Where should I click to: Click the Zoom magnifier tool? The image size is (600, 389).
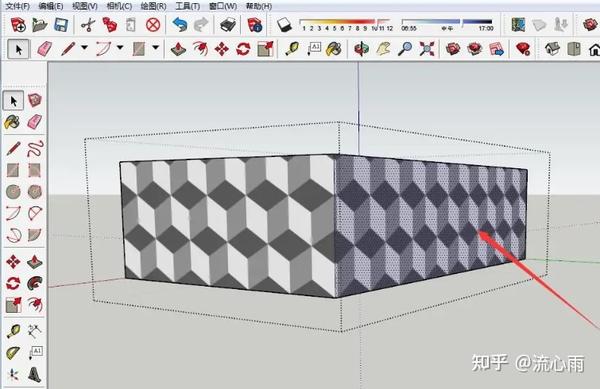pos(405,49)
